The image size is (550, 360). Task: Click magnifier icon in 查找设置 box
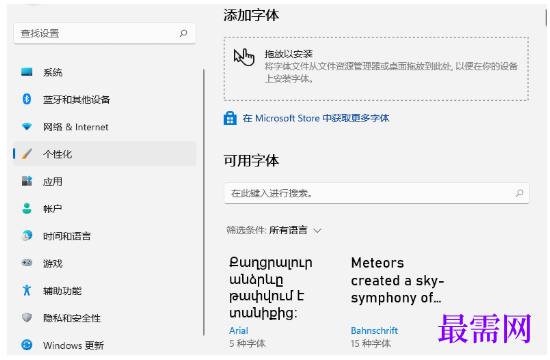(183, 33)
